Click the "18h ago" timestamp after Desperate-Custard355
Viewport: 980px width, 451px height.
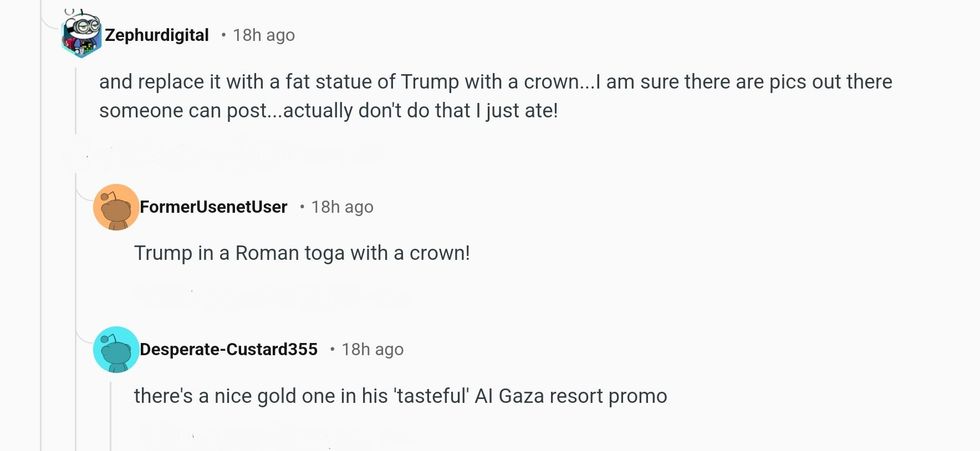pyautogui.click(x=372, y=349)
